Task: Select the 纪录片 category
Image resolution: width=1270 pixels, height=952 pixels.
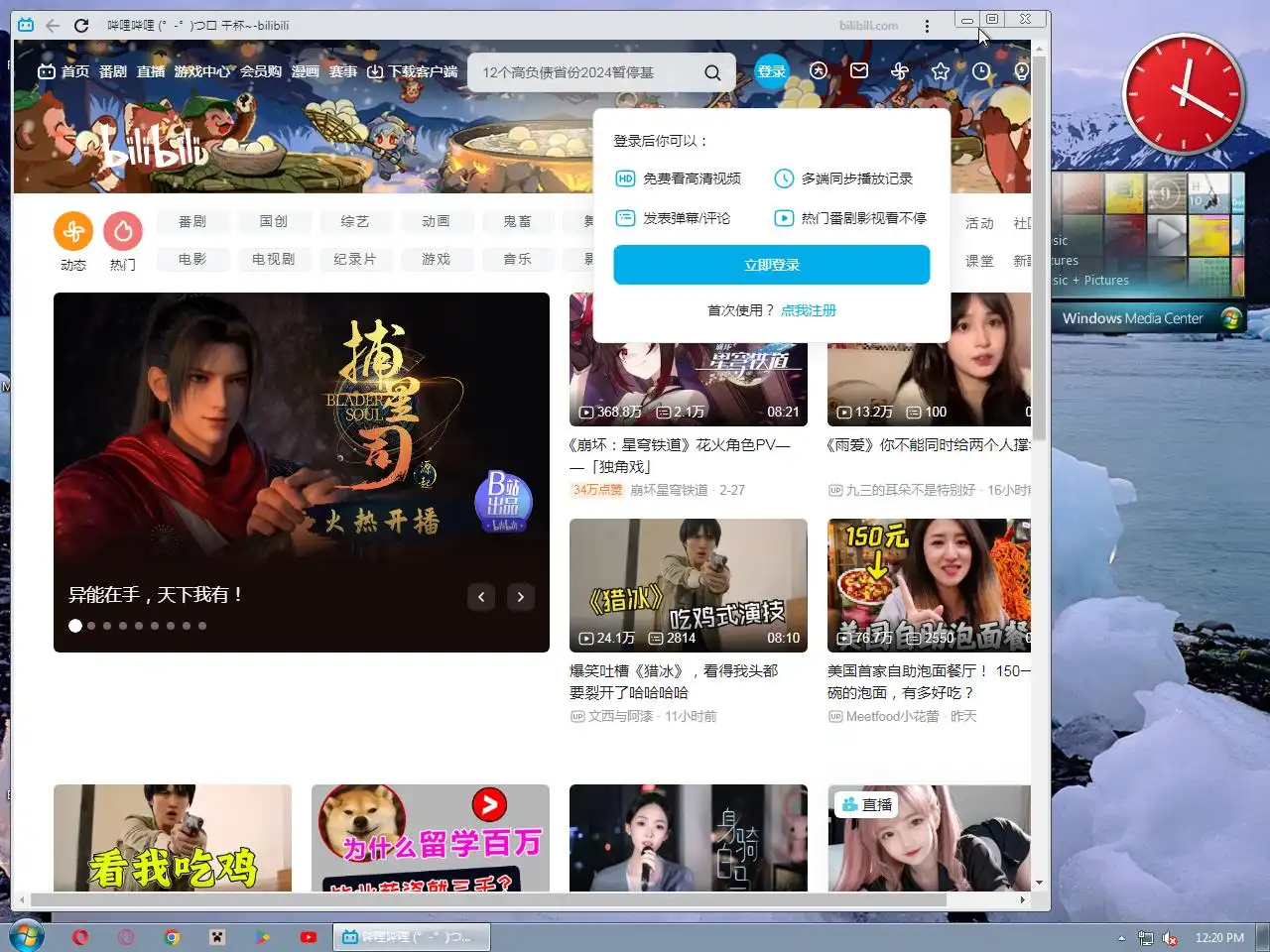Action: 355,259
